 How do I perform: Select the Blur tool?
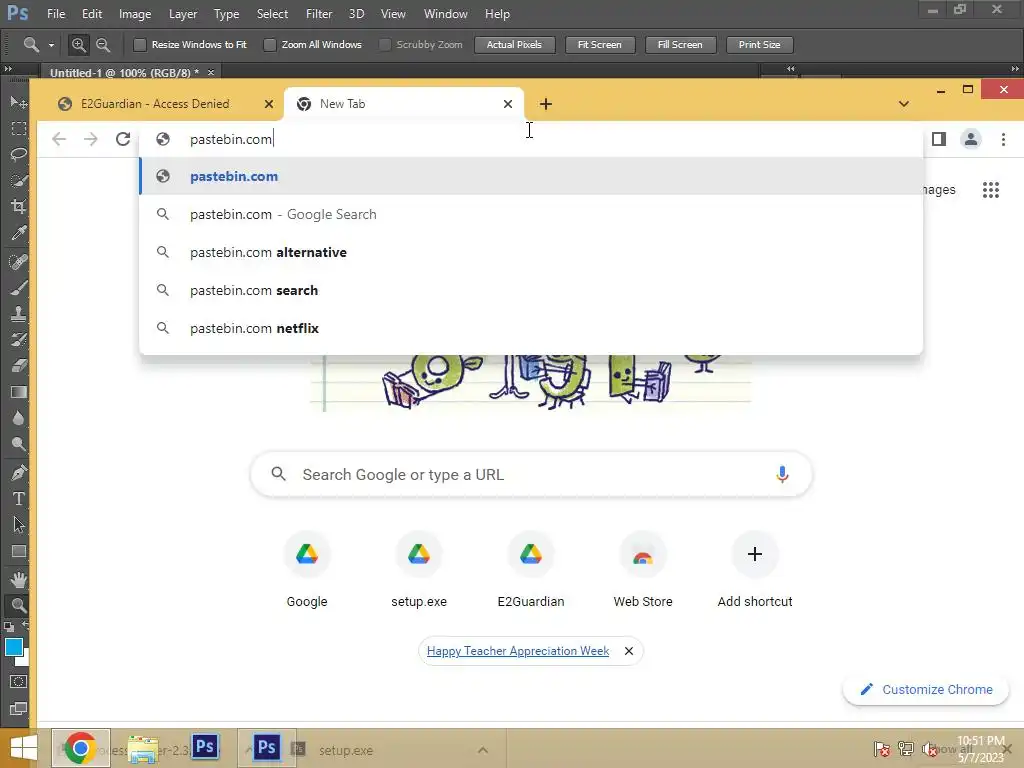click(x=18, y=418)
